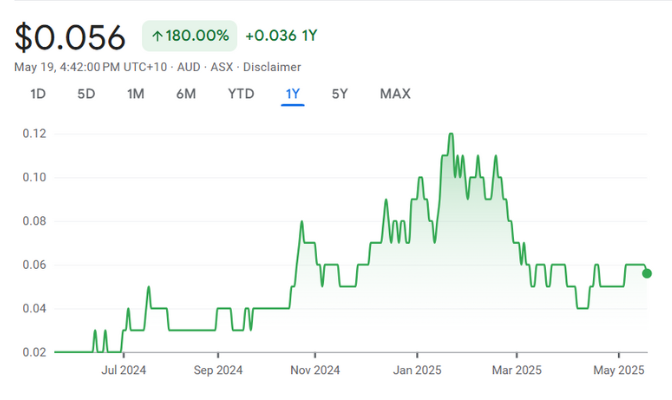Screen dimensions: 672x400
Task: Click the $0.056 price value
Action: pyautogui.click(x=70, y=37)
